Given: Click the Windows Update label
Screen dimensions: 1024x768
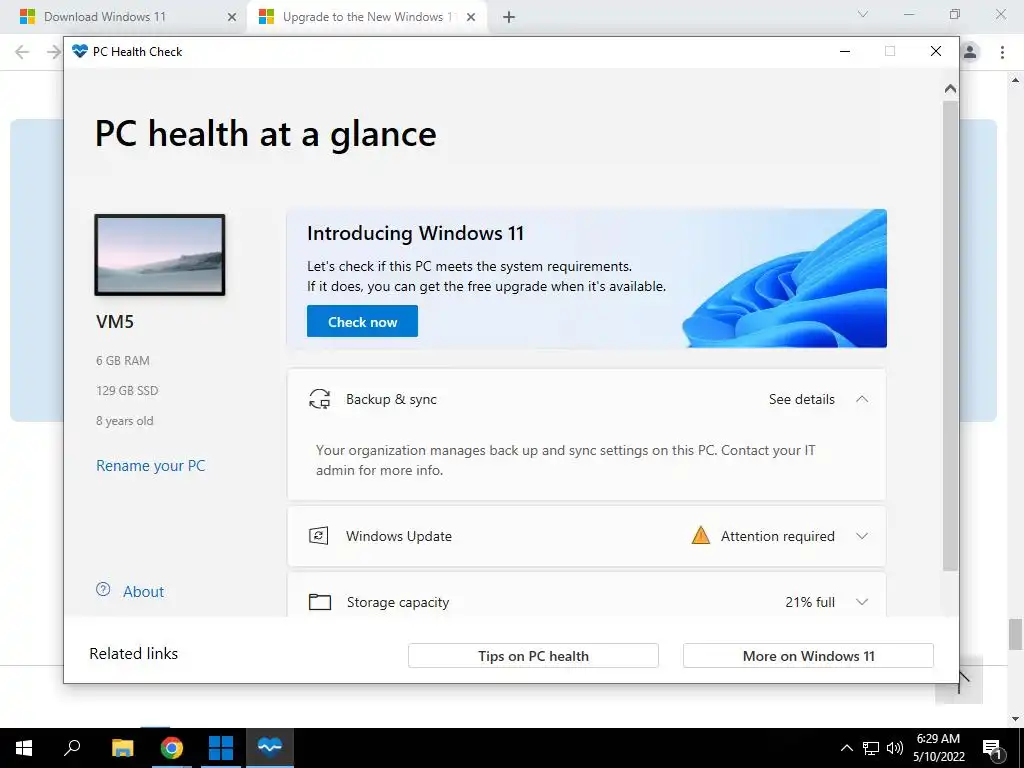Looking at the screenshot, I should click(x=398, y=536).
